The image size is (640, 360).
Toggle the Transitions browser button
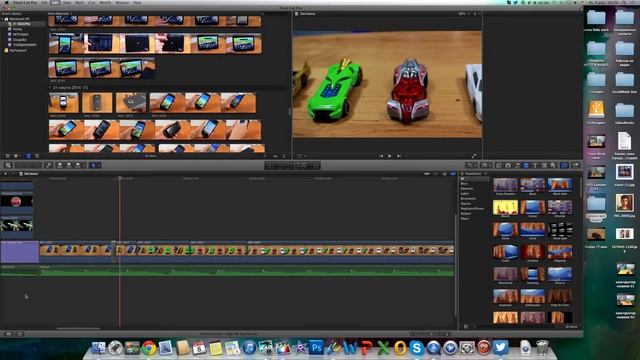[x=526, y=165]
